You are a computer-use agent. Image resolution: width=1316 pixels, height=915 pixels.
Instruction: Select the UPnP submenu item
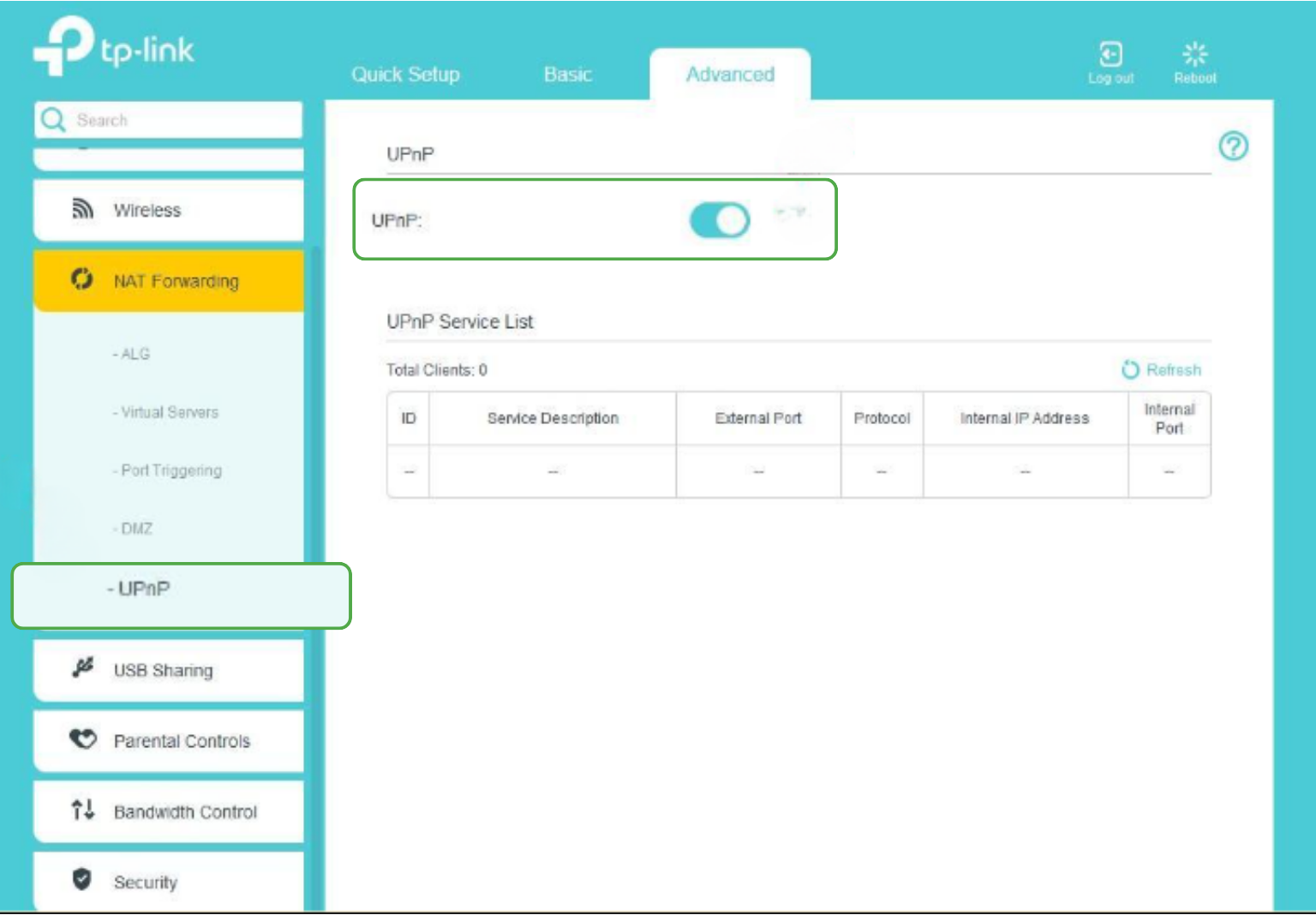(182, 595)
